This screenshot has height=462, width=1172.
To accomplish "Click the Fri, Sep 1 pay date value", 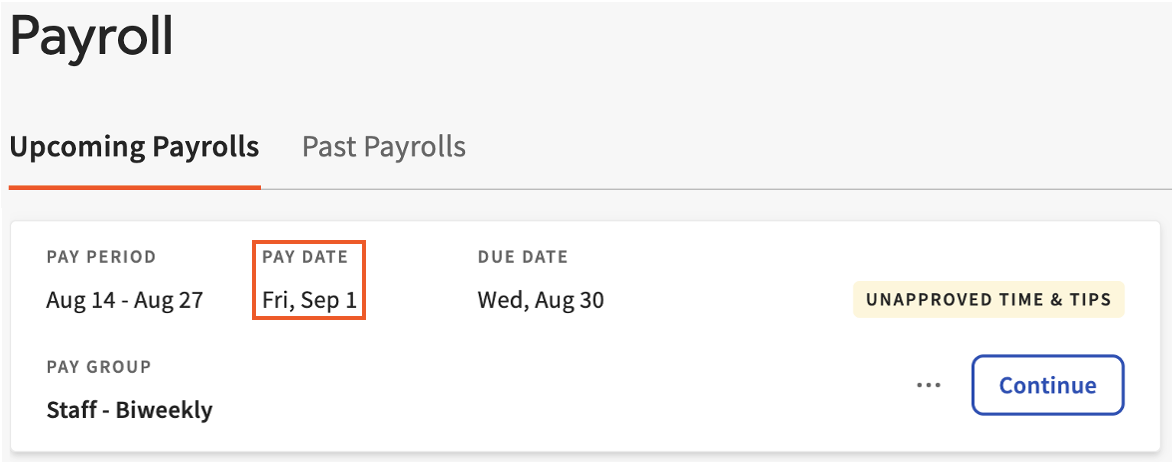I will [309, 300].
